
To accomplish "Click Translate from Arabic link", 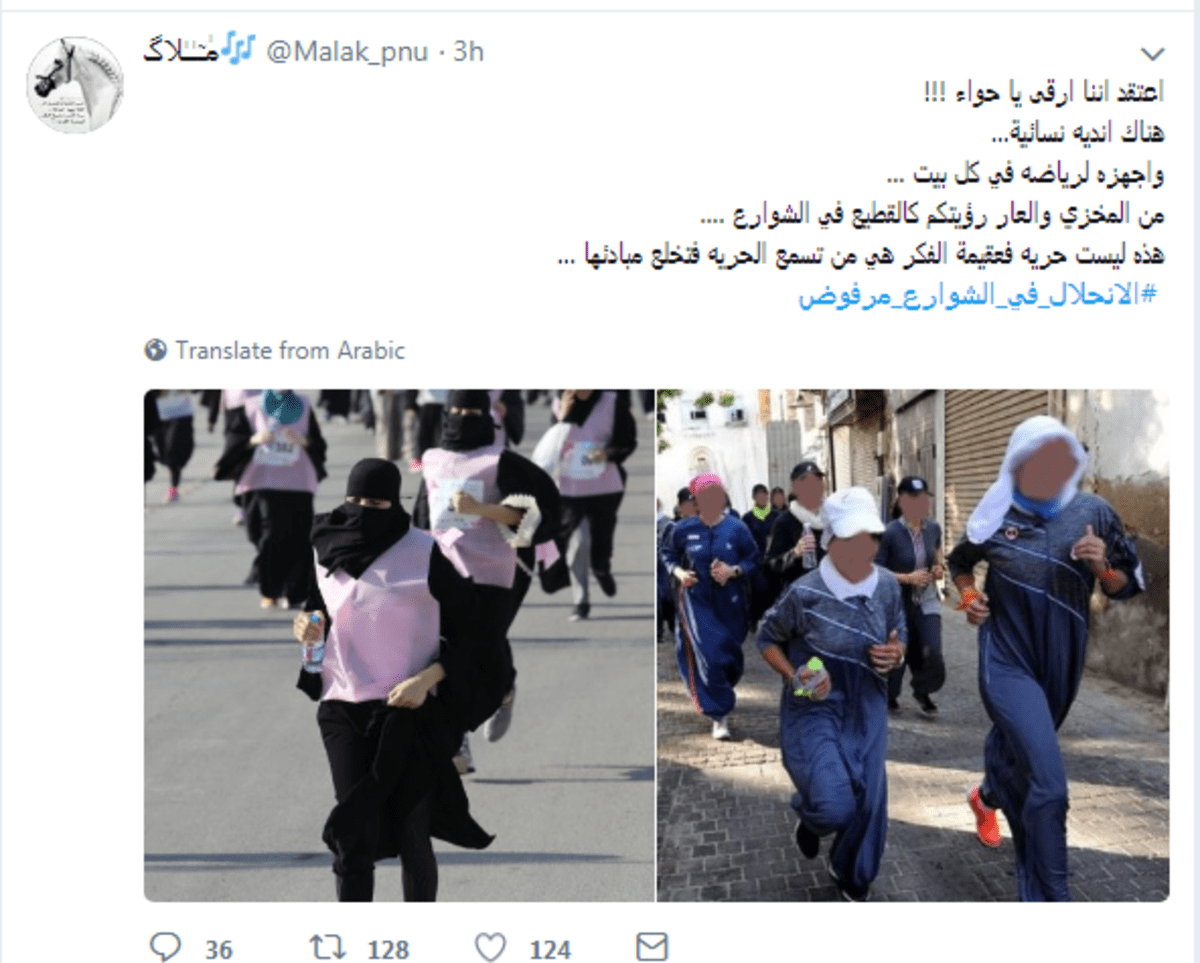I will point(290,351).
